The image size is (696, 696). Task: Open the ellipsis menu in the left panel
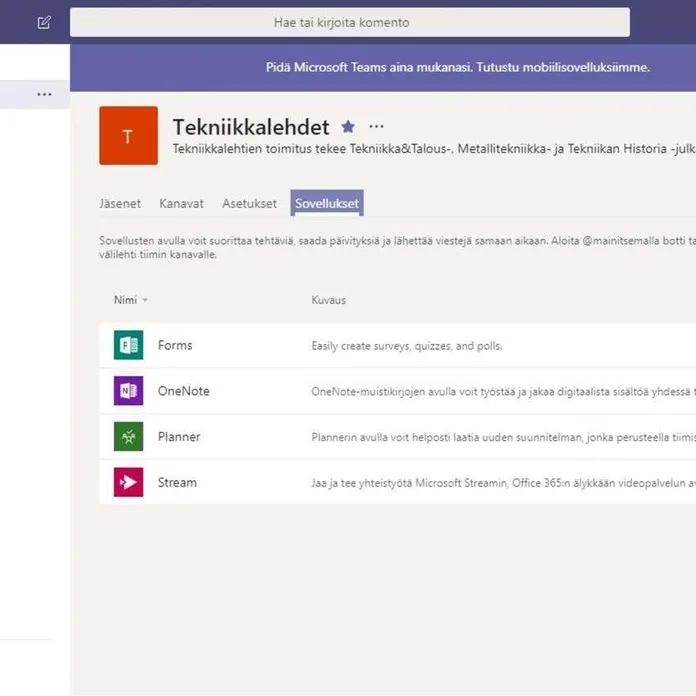tap(44, 94)
